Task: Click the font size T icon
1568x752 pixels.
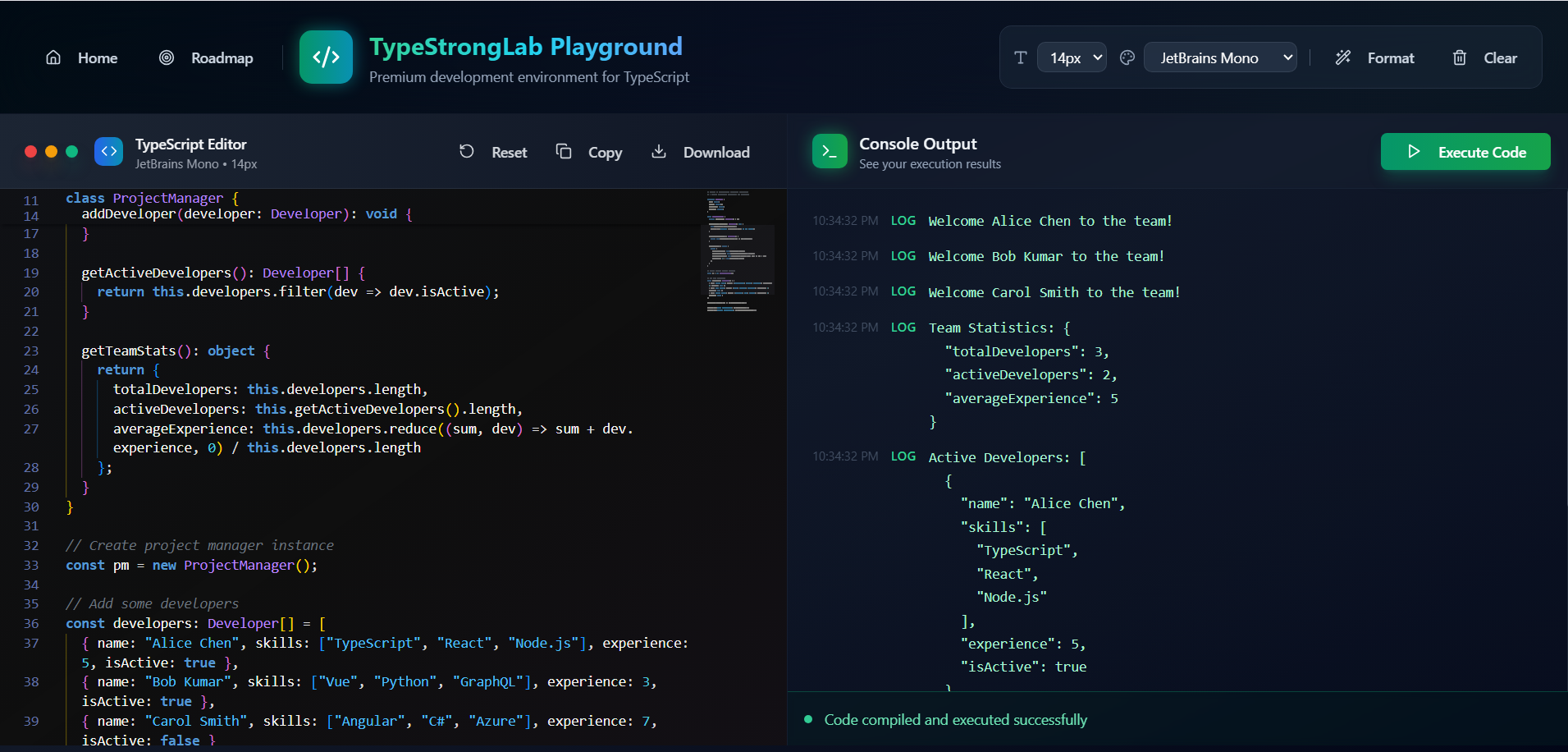Action: pos(1021,57)
